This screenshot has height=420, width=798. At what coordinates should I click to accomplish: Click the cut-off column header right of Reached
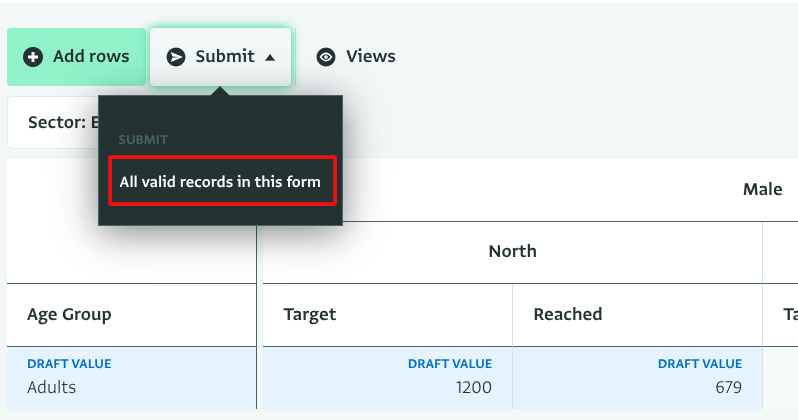pyautogui.click(x=789, y=314)
